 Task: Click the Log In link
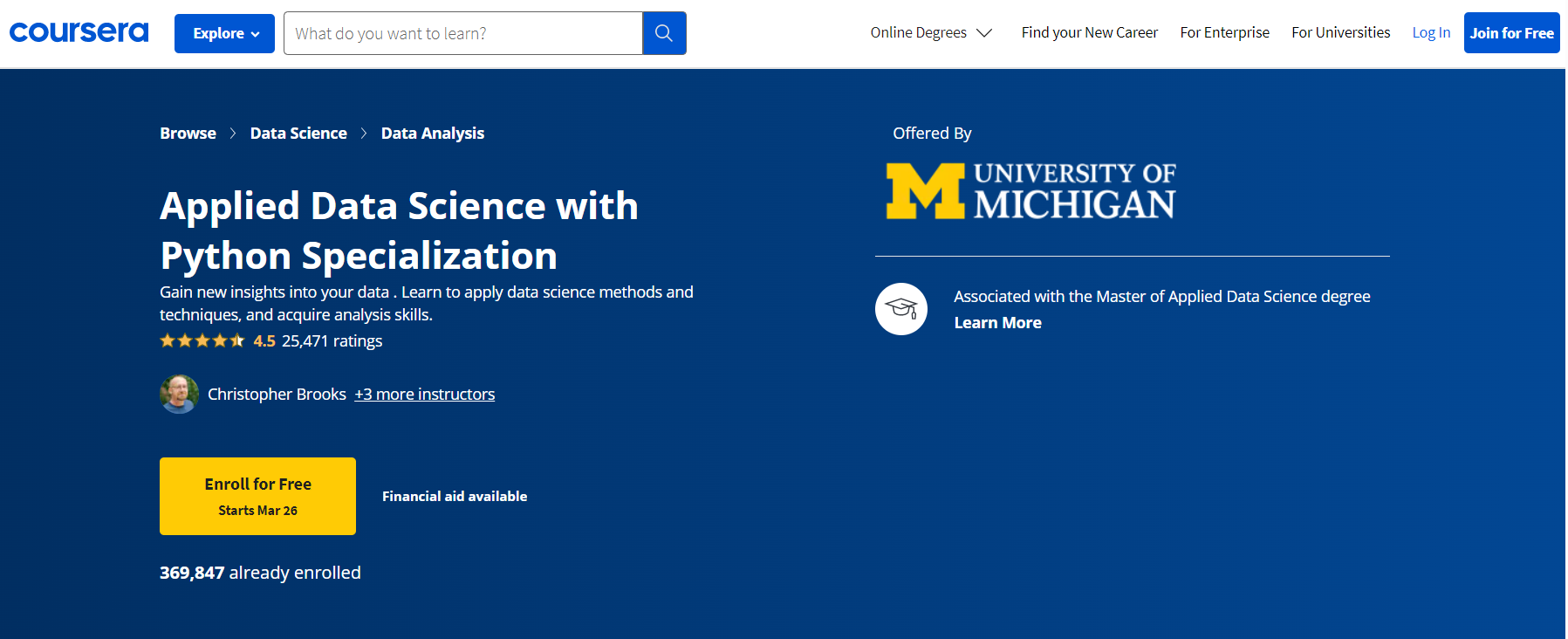click(1431, 32)
